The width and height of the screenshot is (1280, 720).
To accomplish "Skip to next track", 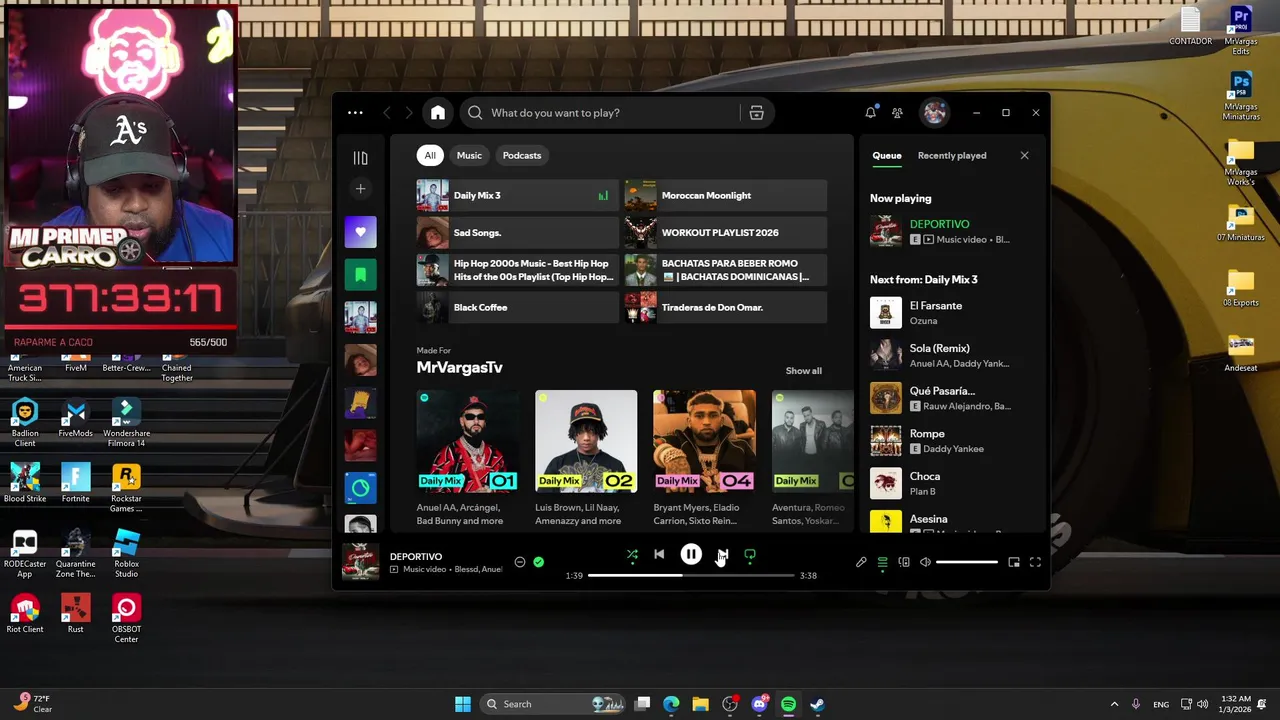I will (723, 554).
